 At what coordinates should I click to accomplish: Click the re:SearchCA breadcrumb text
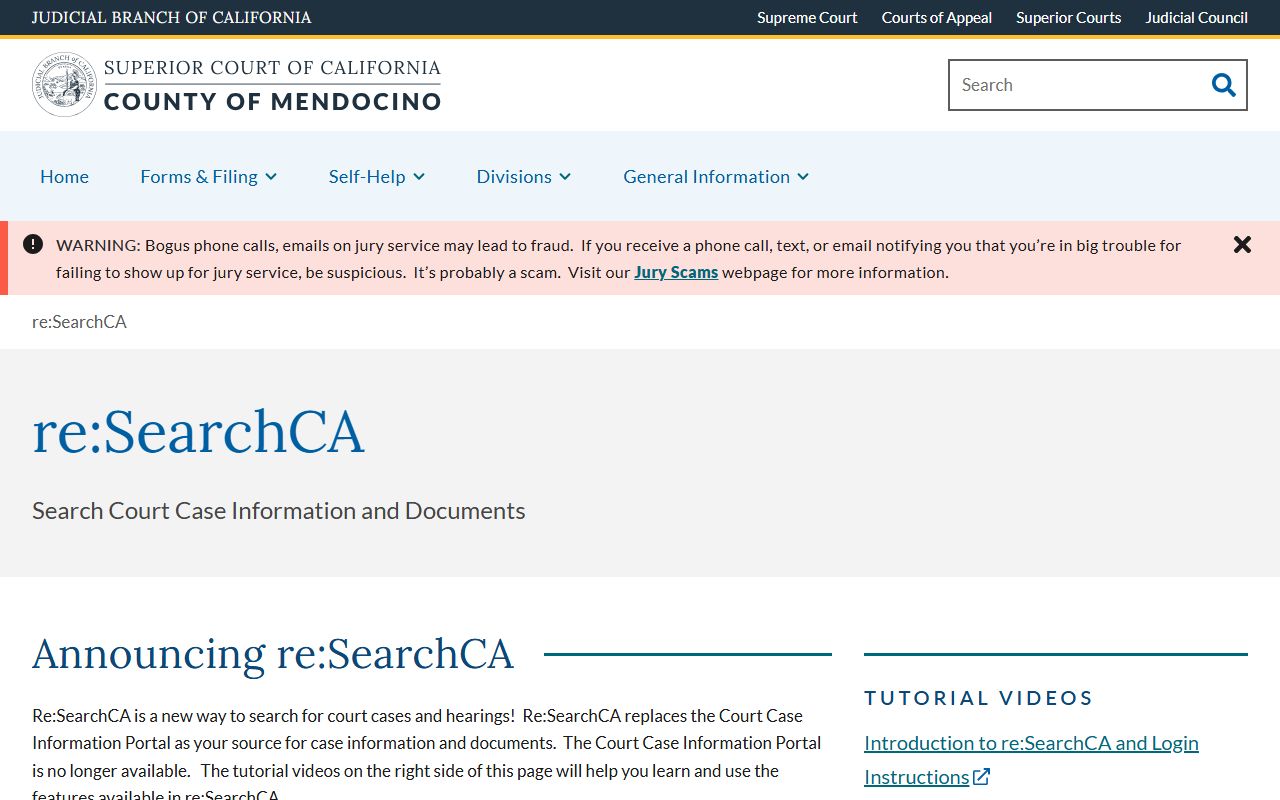[x=79, y=321]
